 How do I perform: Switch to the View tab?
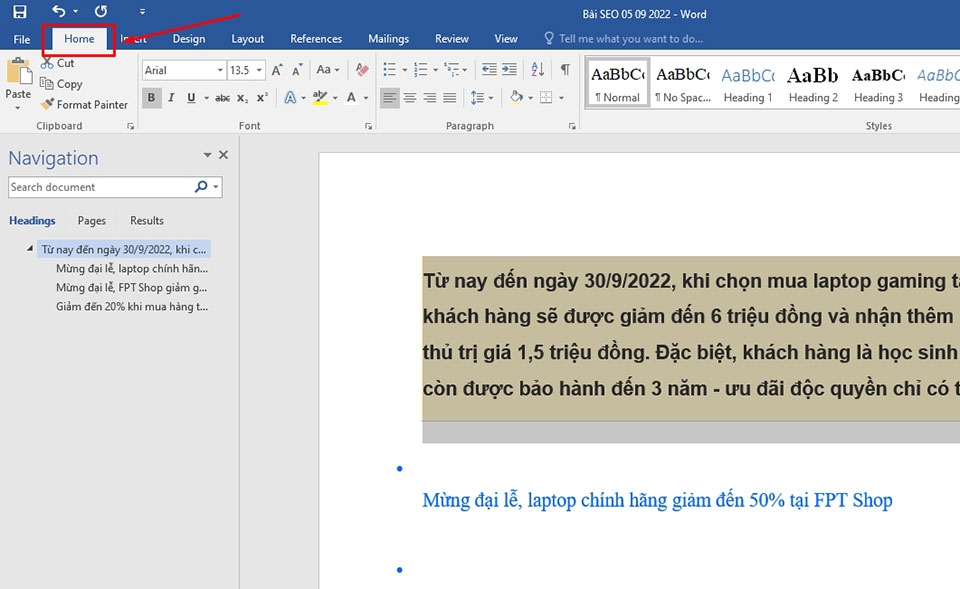pyautogui.click(x=506, y=39)
